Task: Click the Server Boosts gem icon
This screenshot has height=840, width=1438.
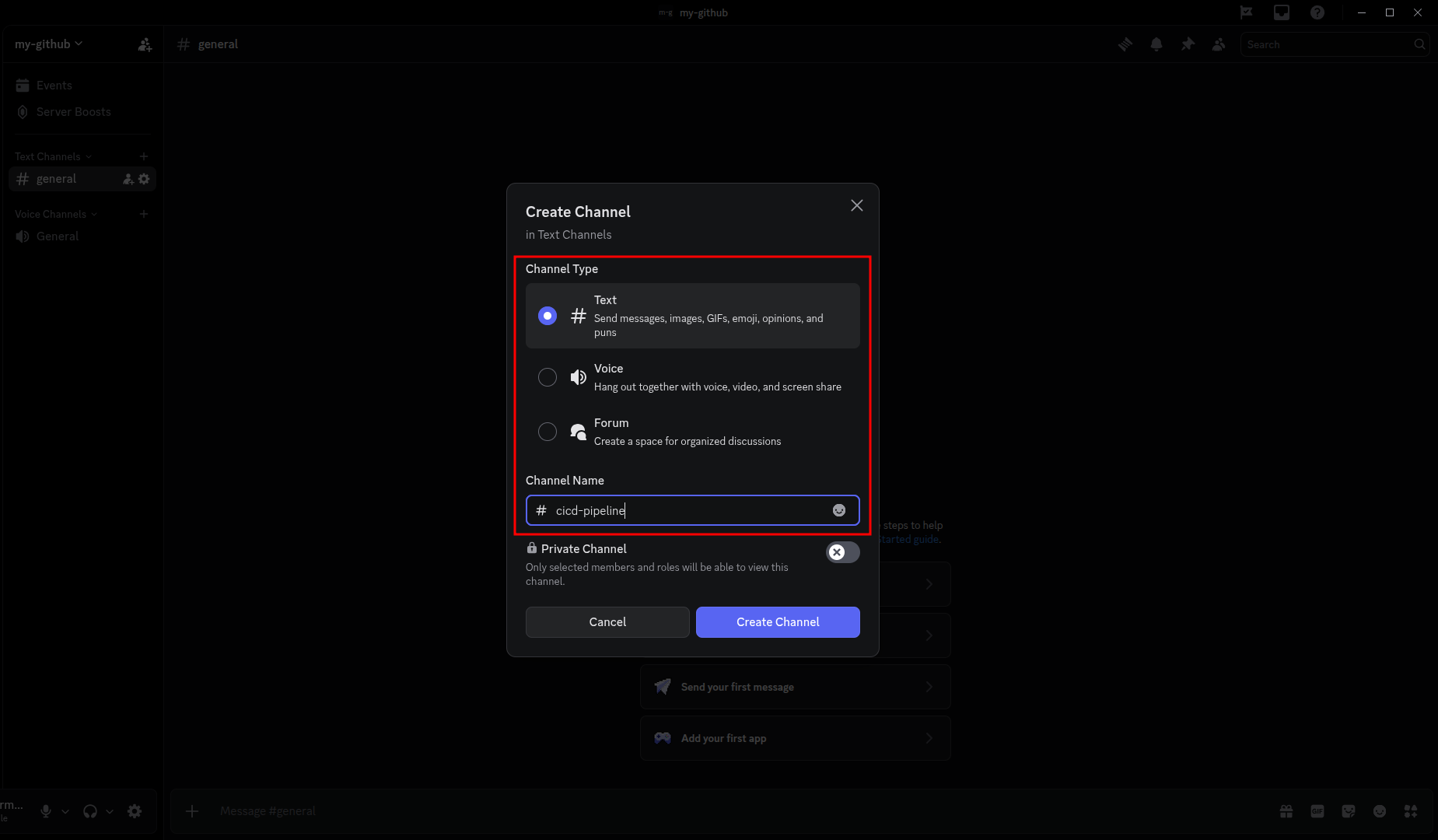Action: (x=23, y=112)
